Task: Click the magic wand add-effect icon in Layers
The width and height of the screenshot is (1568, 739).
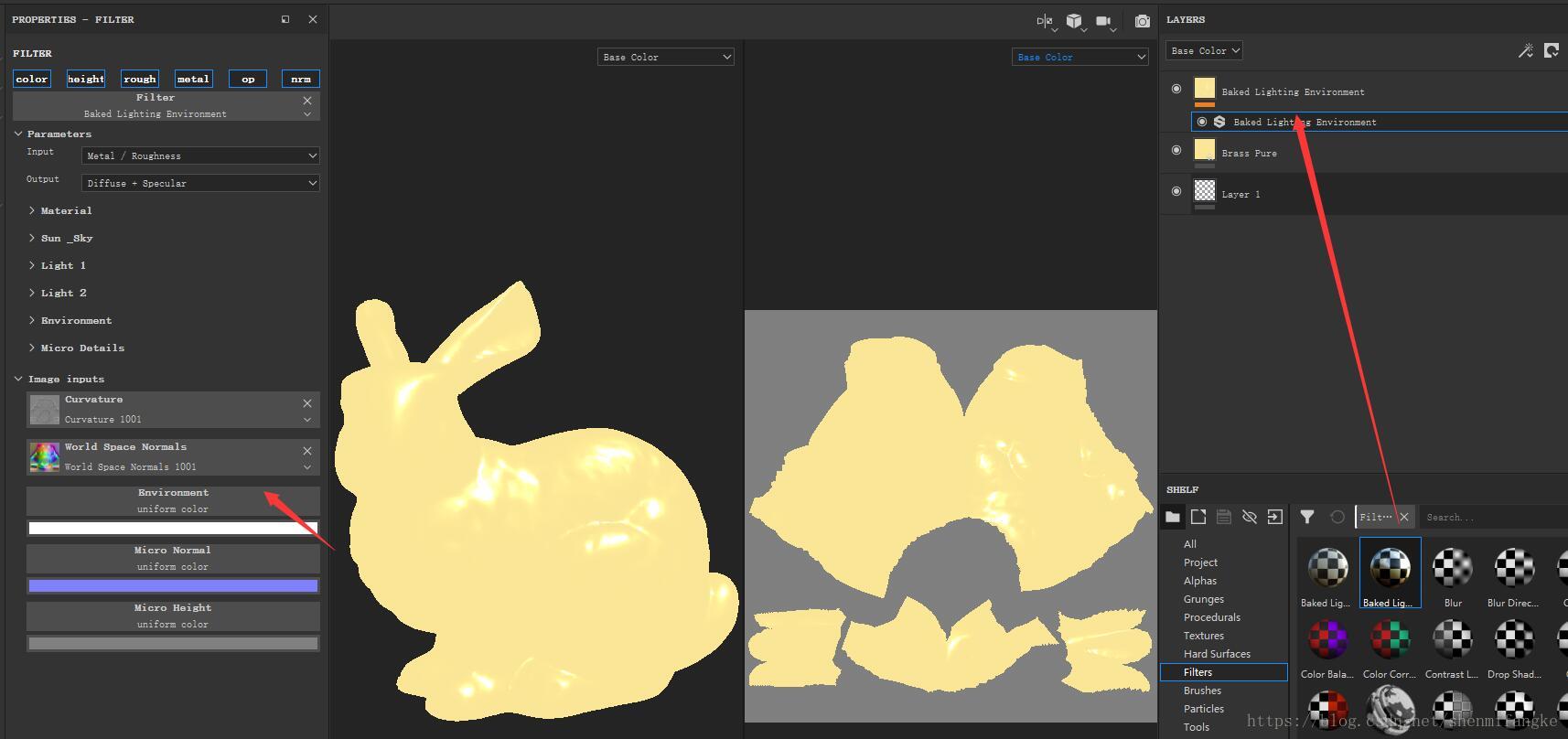Action: (x=1525, y=50)
